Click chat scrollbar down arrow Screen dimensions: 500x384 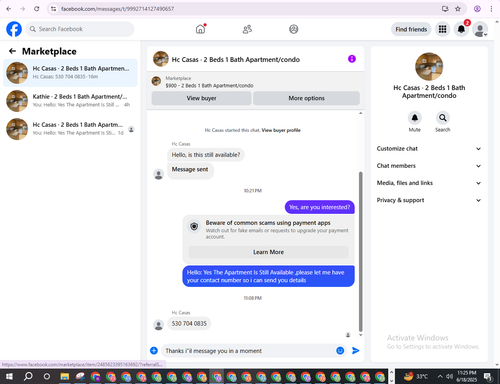click(x=360, y=335)
